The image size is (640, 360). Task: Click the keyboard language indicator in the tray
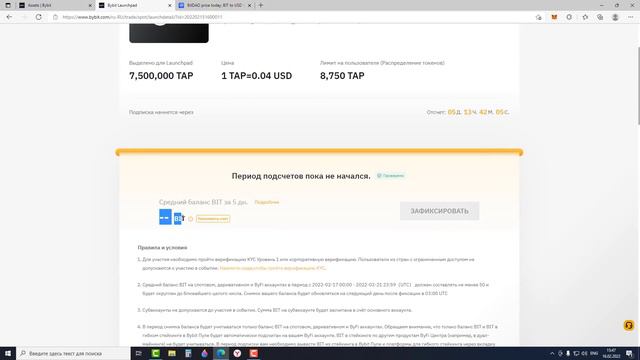(x=594, y=353)
